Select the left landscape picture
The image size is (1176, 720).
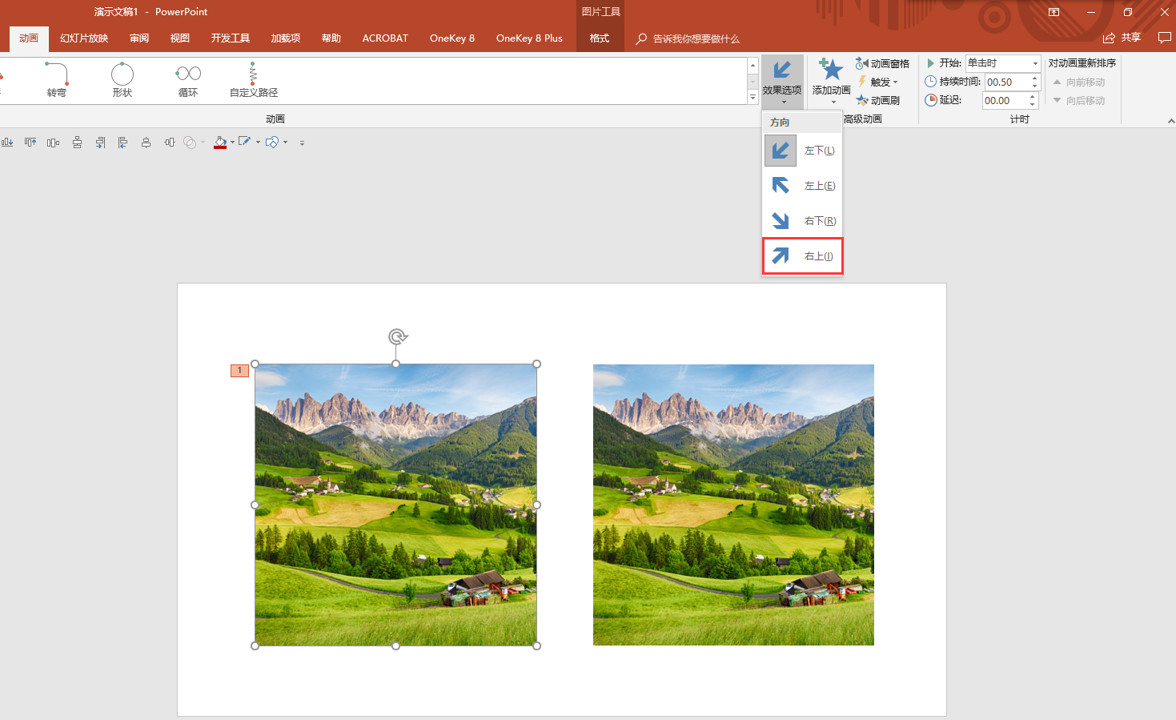click(396, 505)
